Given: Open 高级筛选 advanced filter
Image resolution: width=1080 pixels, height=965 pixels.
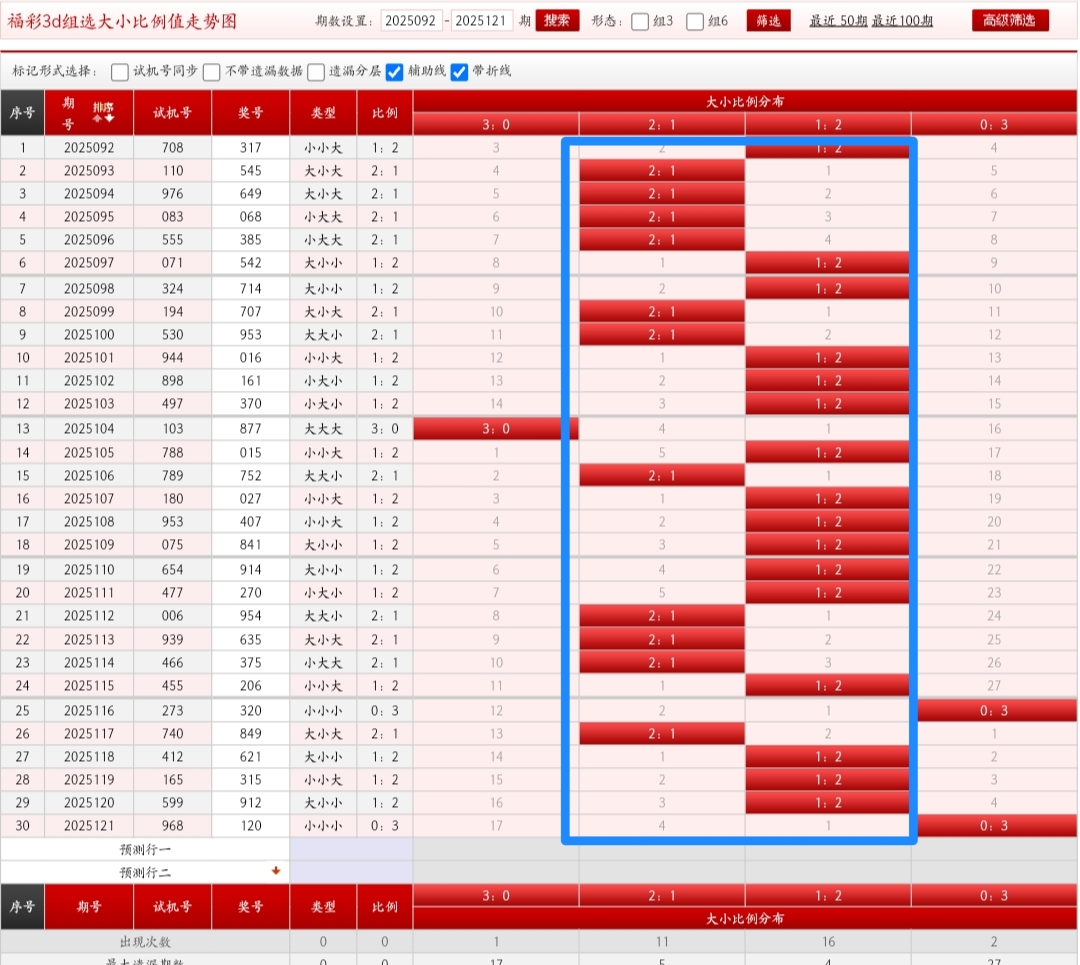Looking at the screenshot, I should (x=1009, y=21).
